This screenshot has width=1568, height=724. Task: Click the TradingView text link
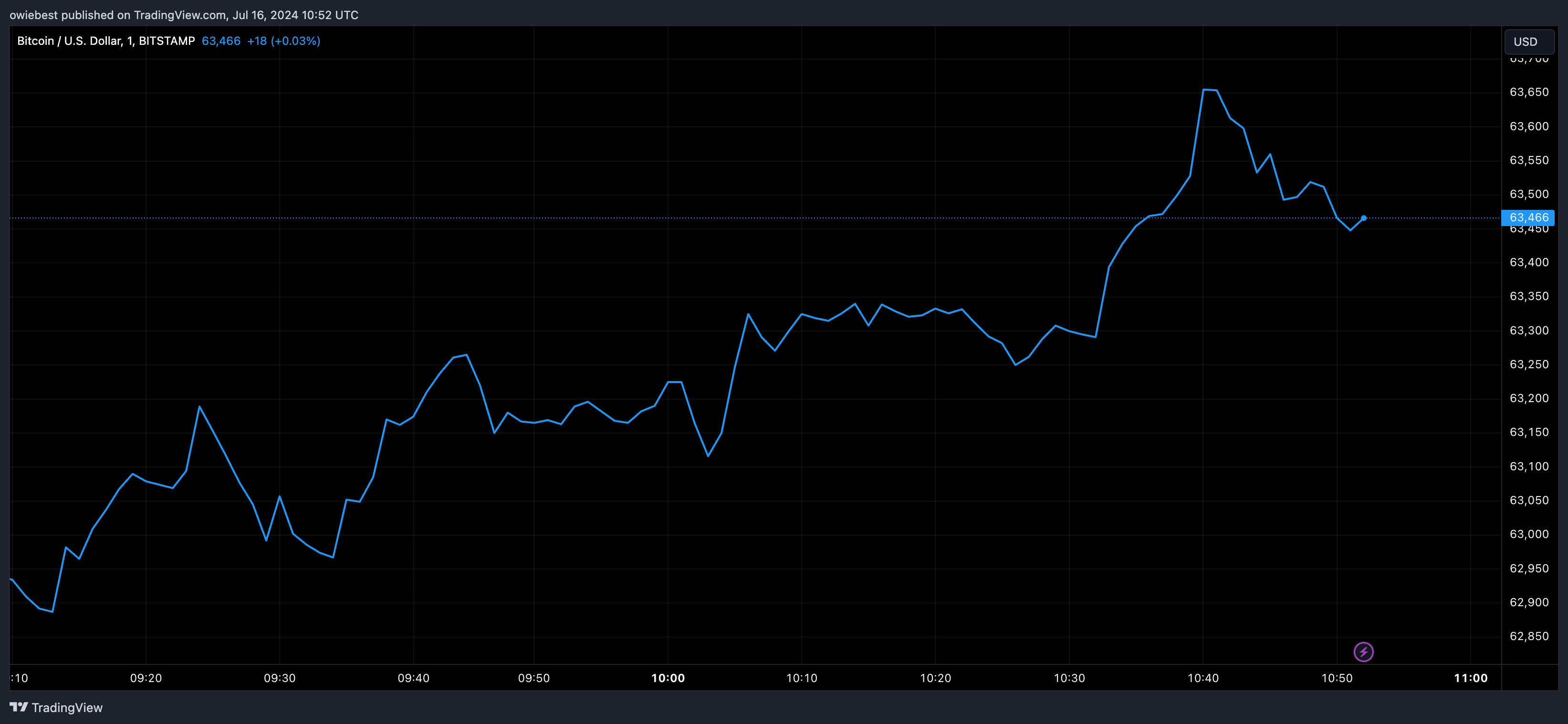(x=67, y=708)
